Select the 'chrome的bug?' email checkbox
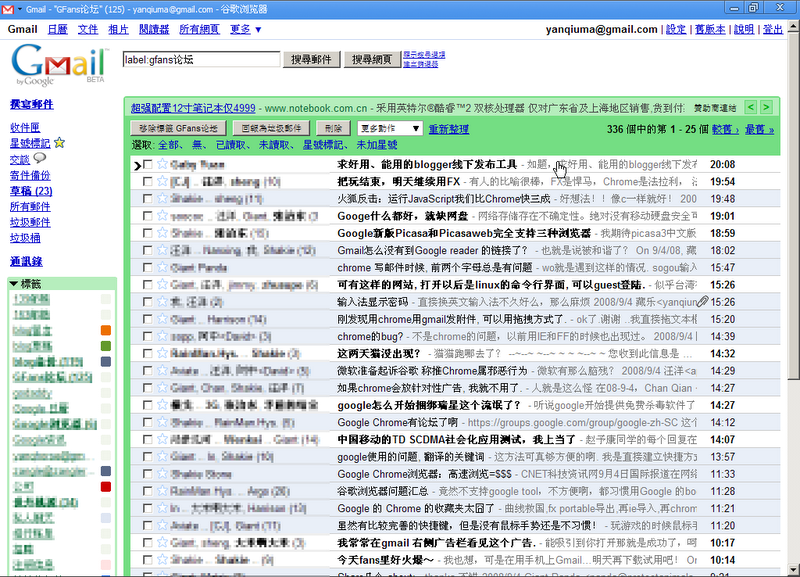 point(147,337)
